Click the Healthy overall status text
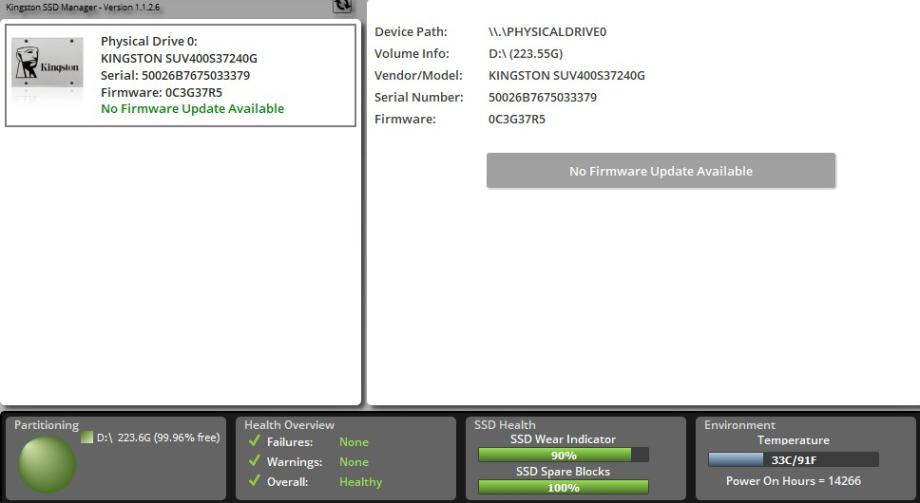This screenshot has height=503, width=920. [x=360, y=482]
